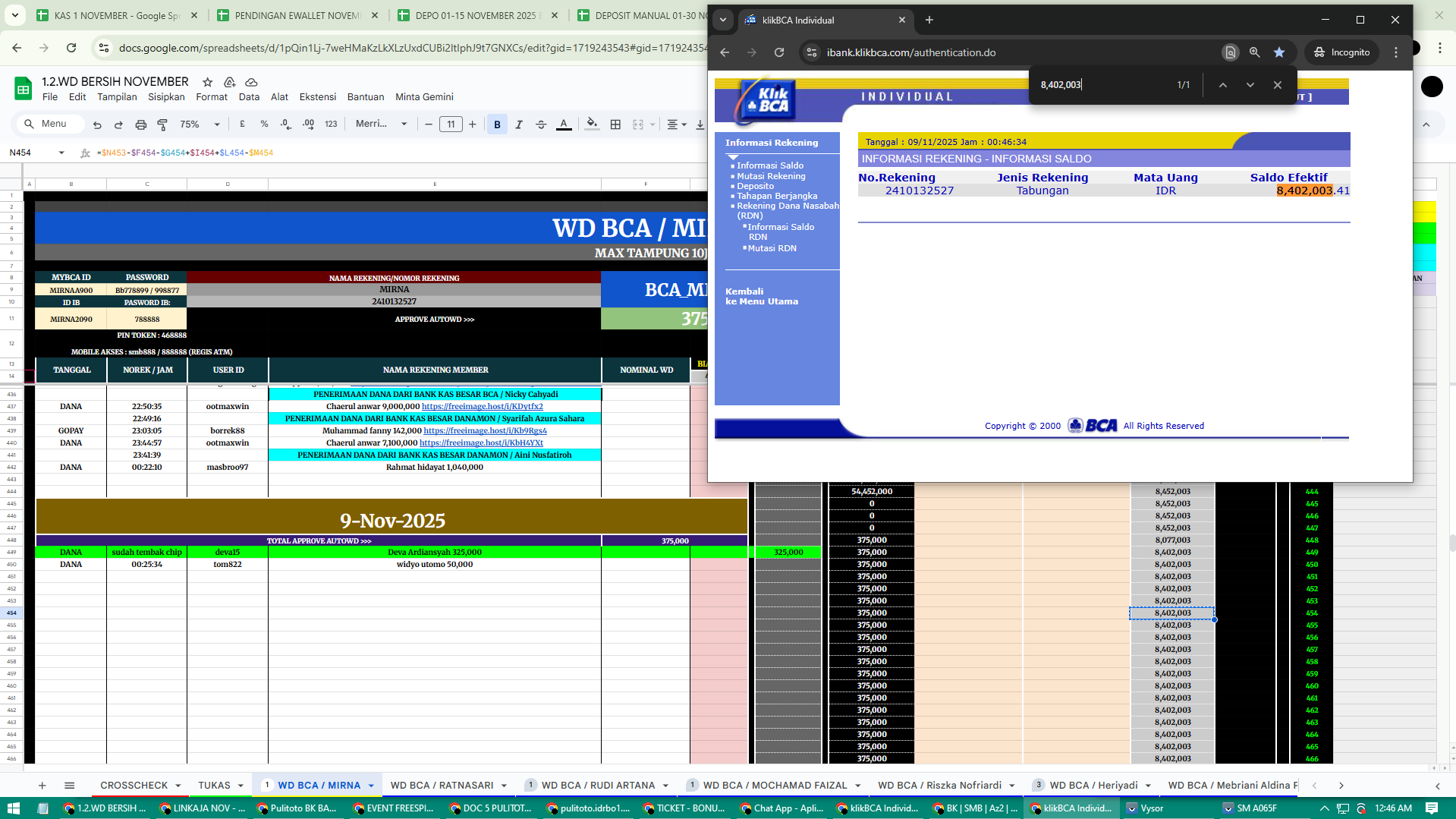1456x819 pixels.
Task: Toggle italic formatting in Sheets
Action: pos(519,124)
